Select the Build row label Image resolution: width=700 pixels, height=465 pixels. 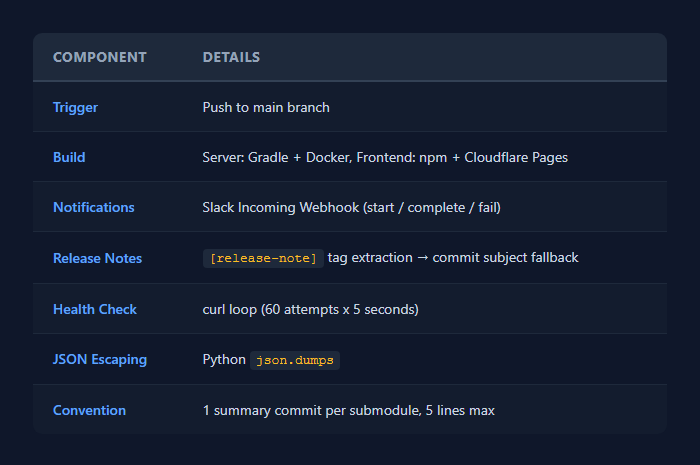tap(69, 157)
